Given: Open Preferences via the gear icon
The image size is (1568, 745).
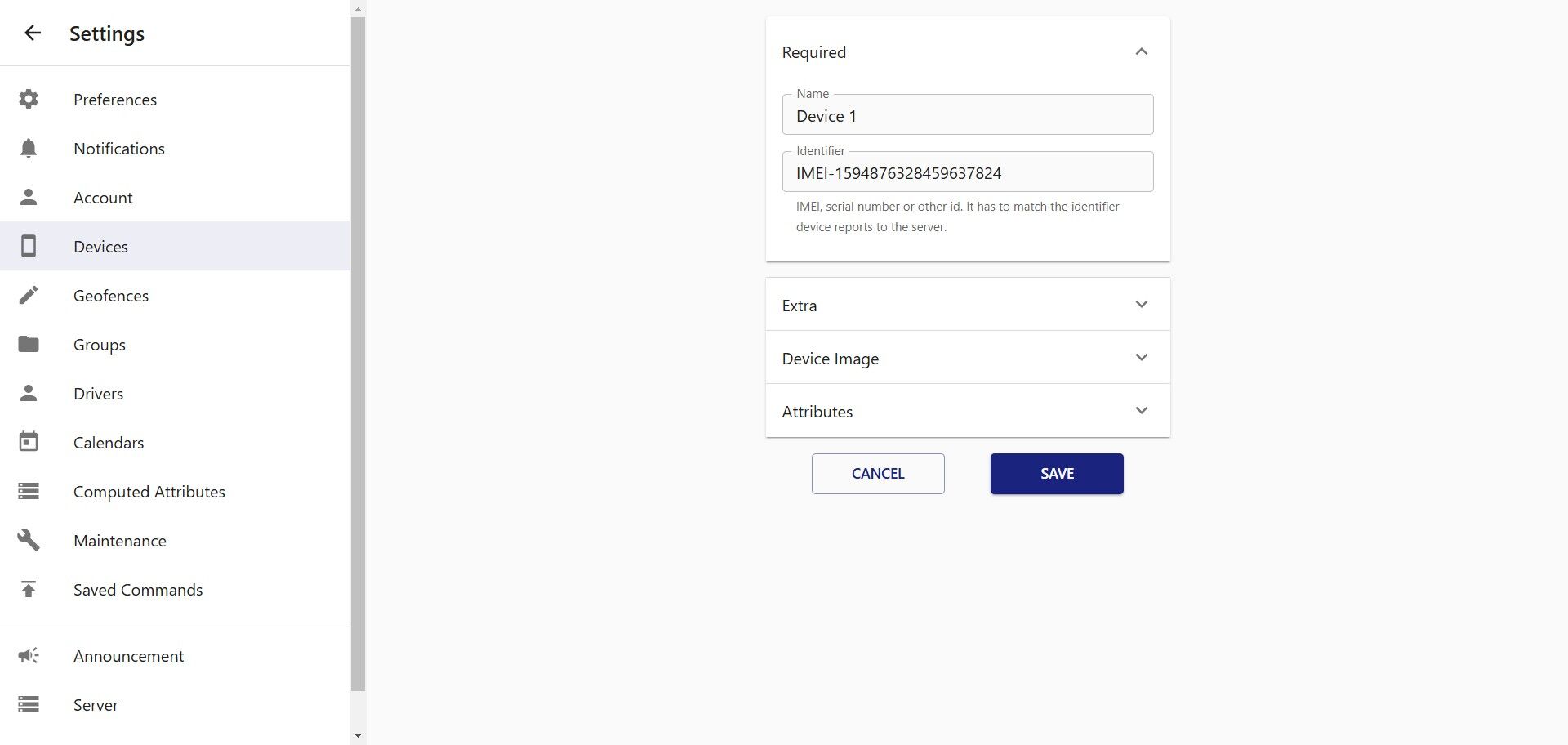Looking at the screenshot, I should tap(29, 99).
